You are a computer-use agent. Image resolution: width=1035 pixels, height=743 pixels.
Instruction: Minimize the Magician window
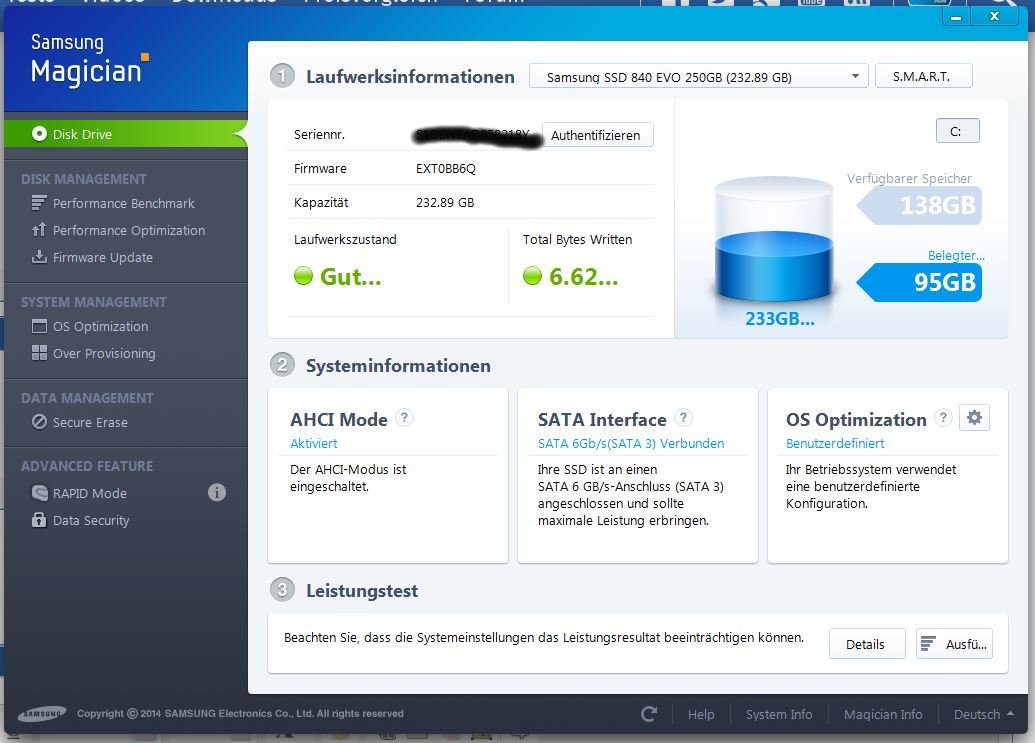tap(955, 16)
